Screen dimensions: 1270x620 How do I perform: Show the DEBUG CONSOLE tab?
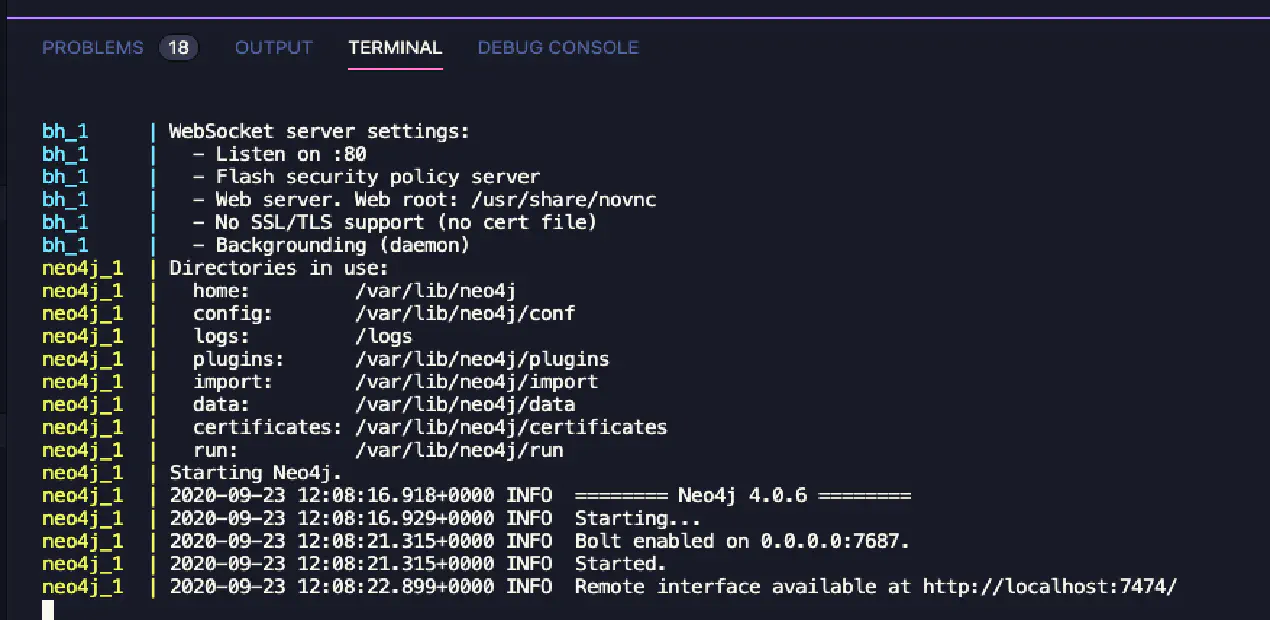click(x=558, y=47)
